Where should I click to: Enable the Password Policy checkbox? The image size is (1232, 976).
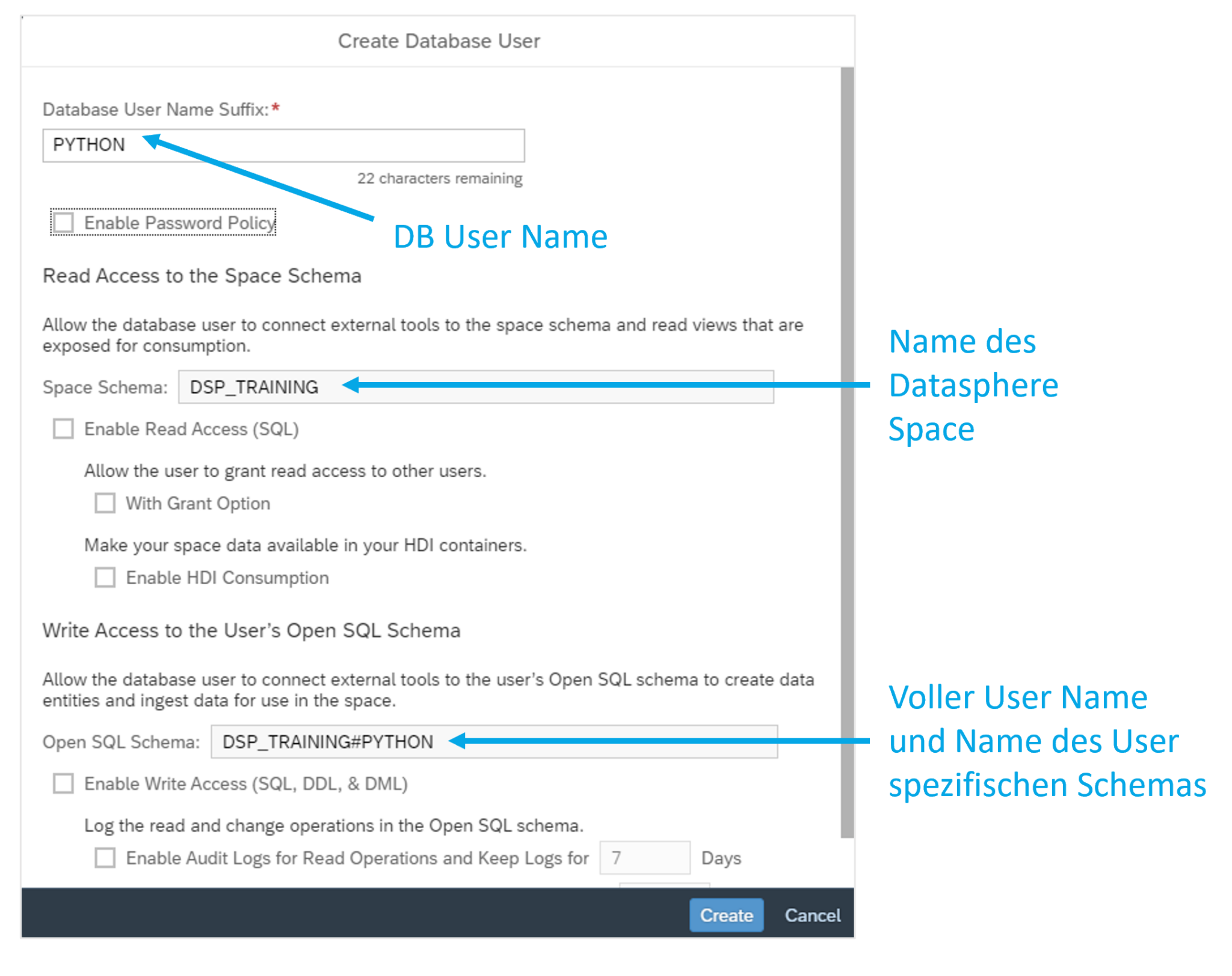click(x=63, y=223)
